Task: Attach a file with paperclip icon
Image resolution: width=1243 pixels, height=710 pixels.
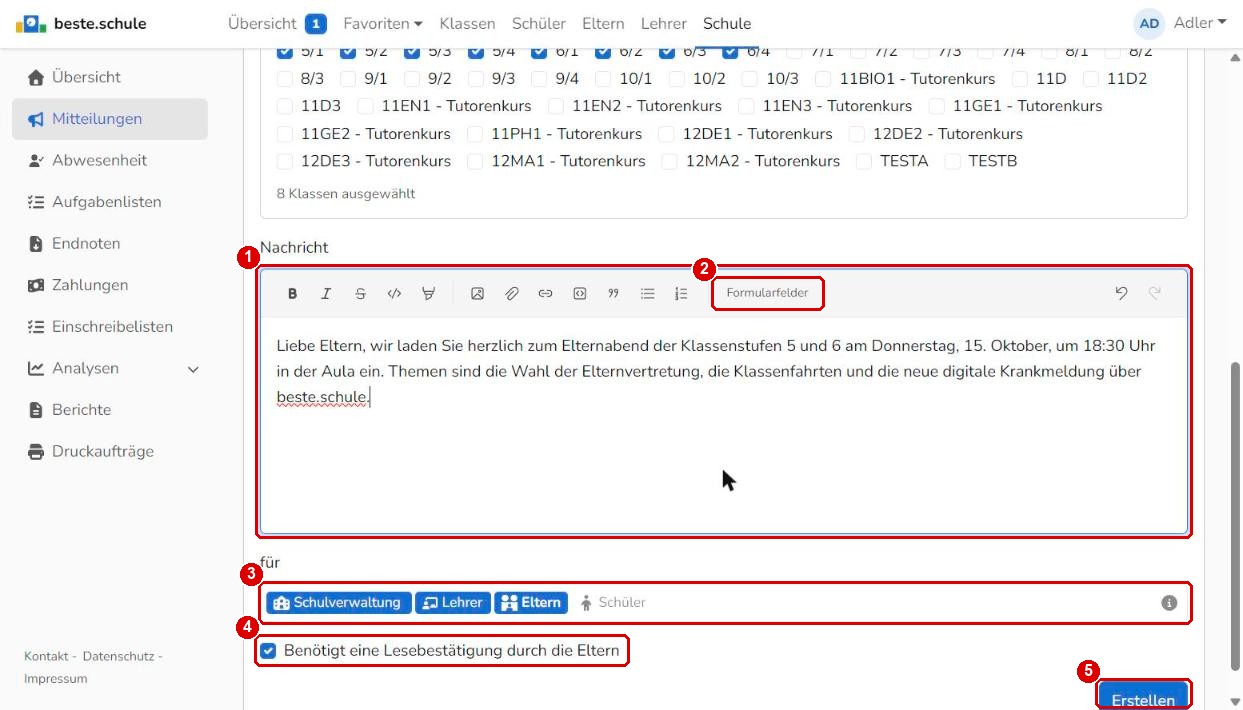Action: pyautogui.click(x=511, y=294)
